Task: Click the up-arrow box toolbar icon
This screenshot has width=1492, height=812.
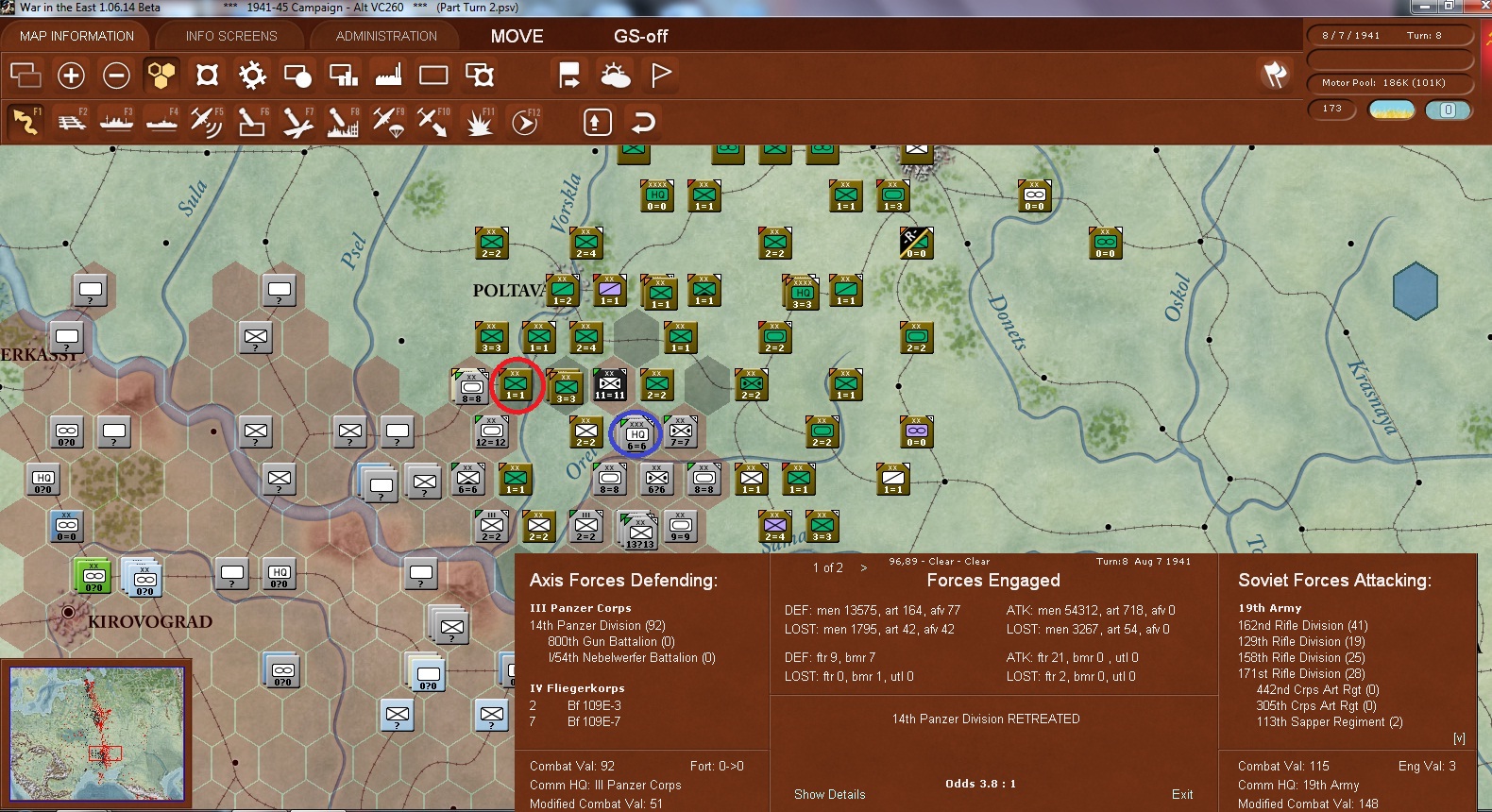Action: pos(597,122)
